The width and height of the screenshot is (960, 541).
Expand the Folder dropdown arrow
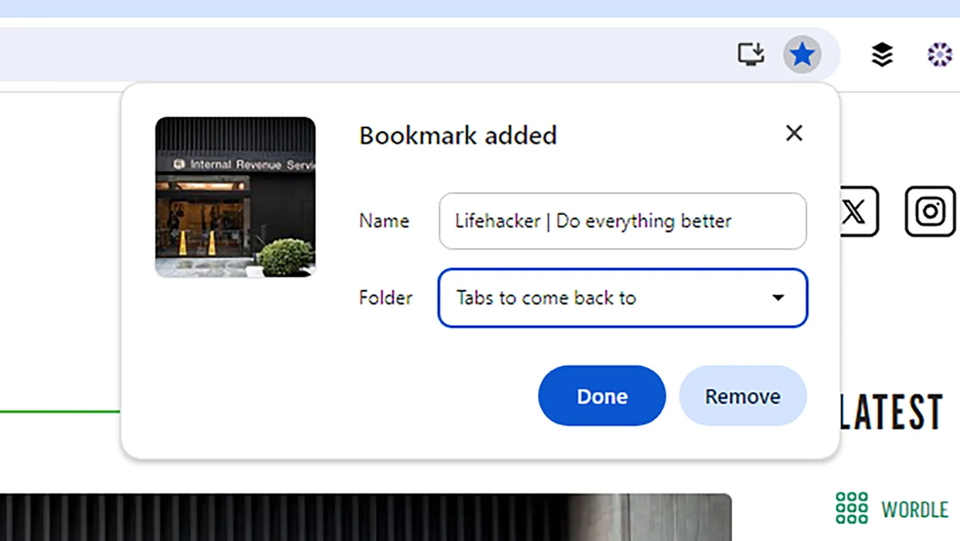[x=778, y=298]
